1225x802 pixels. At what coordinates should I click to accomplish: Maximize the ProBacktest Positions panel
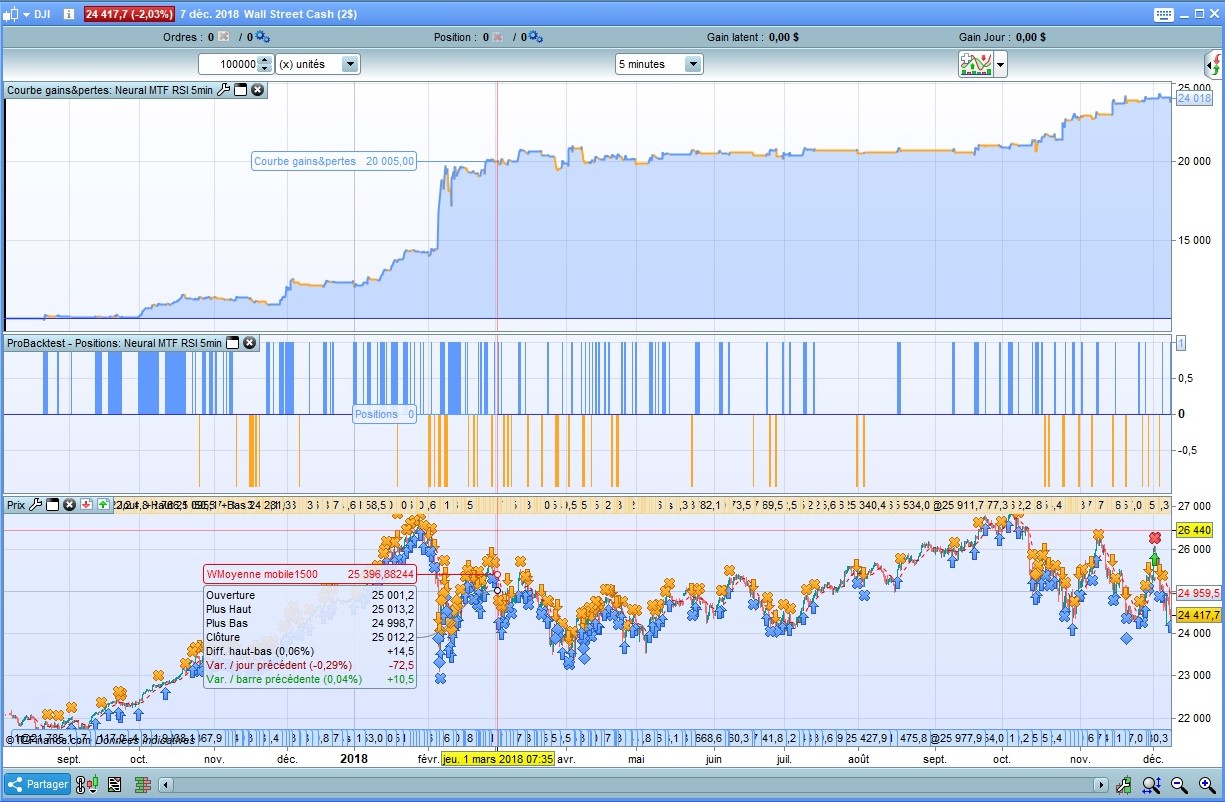(233, 343)
